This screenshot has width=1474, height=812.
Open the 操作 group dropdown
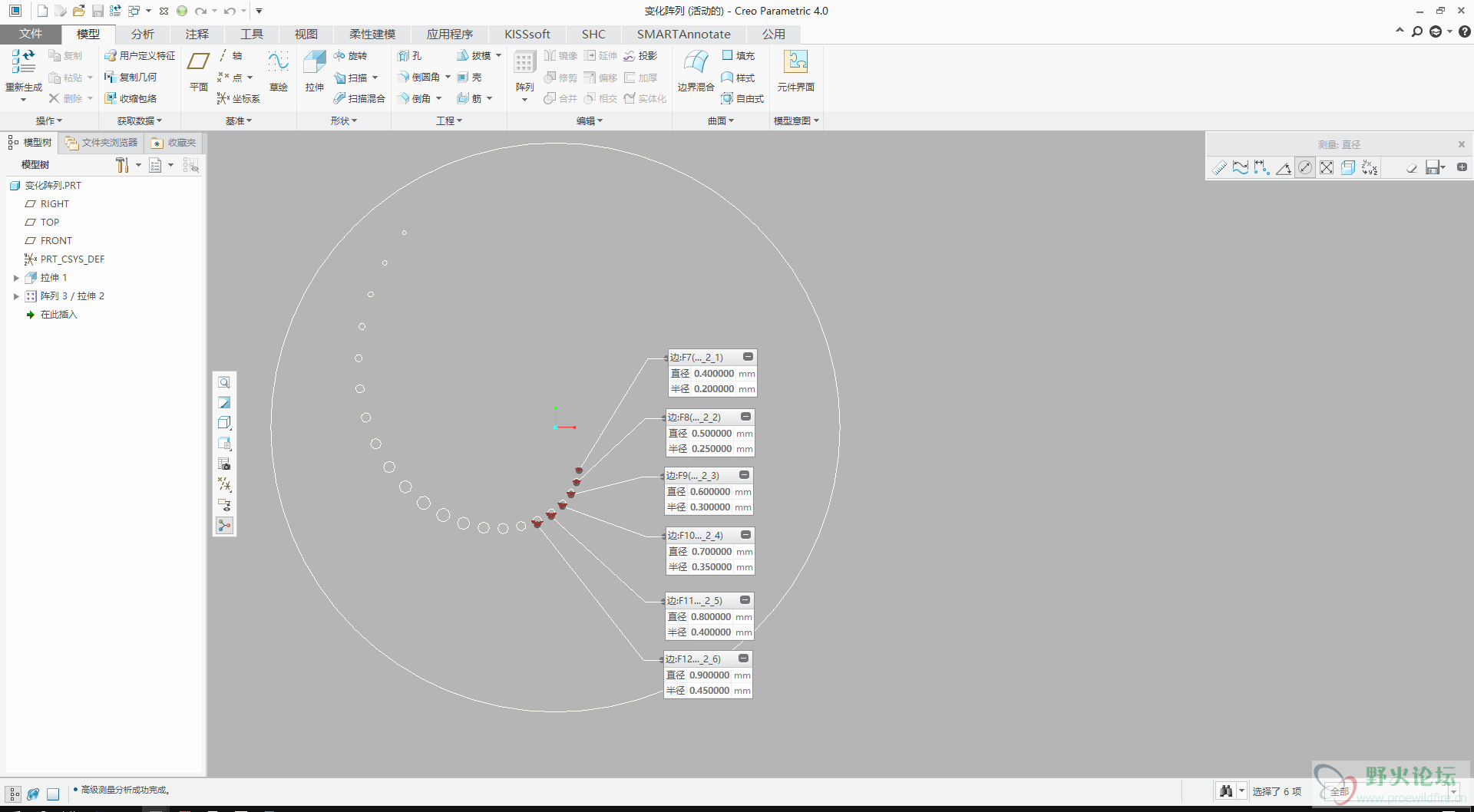point(49,120)
